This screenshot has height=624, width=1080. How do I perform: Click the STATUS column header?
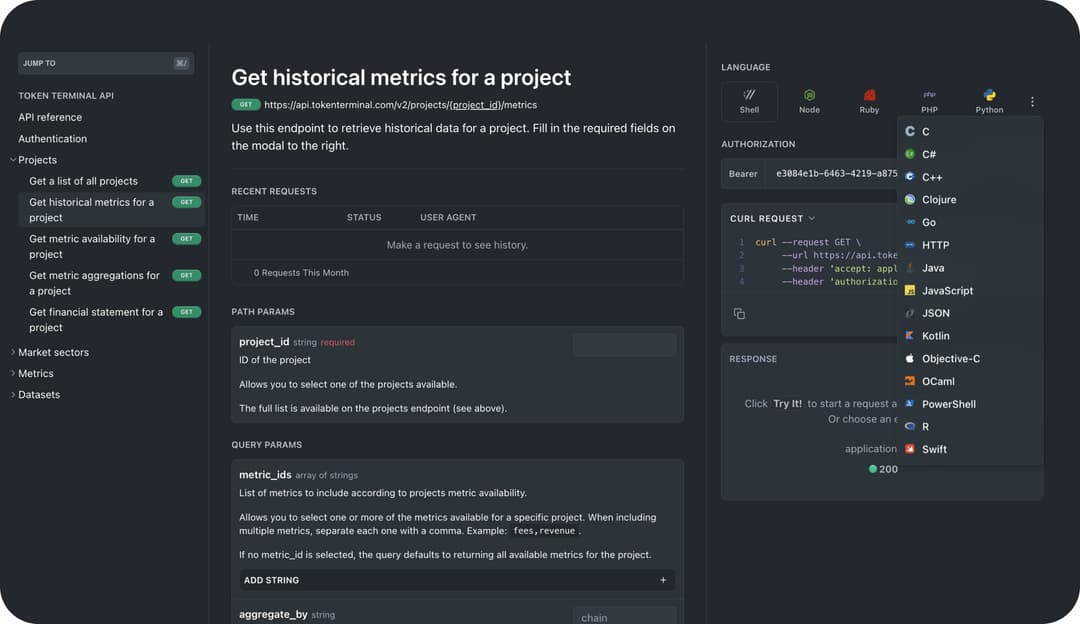[x=364, y=217]
